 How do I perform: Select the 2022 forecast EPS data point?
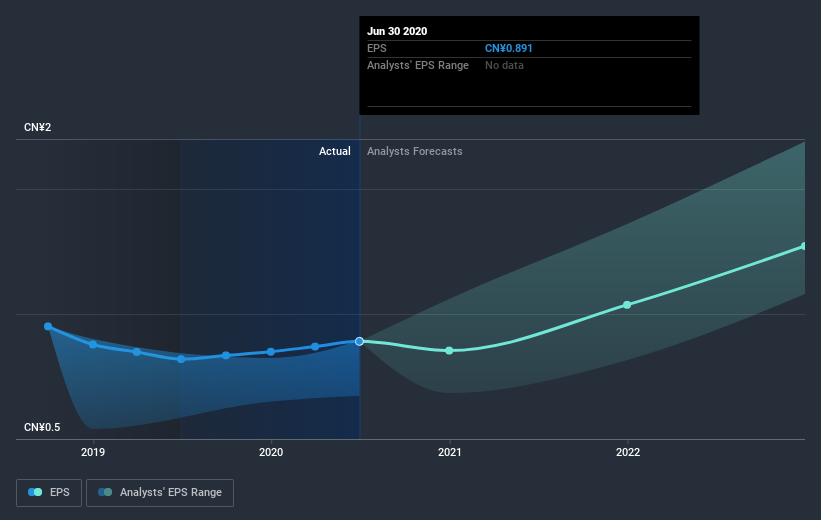[627, 305]
